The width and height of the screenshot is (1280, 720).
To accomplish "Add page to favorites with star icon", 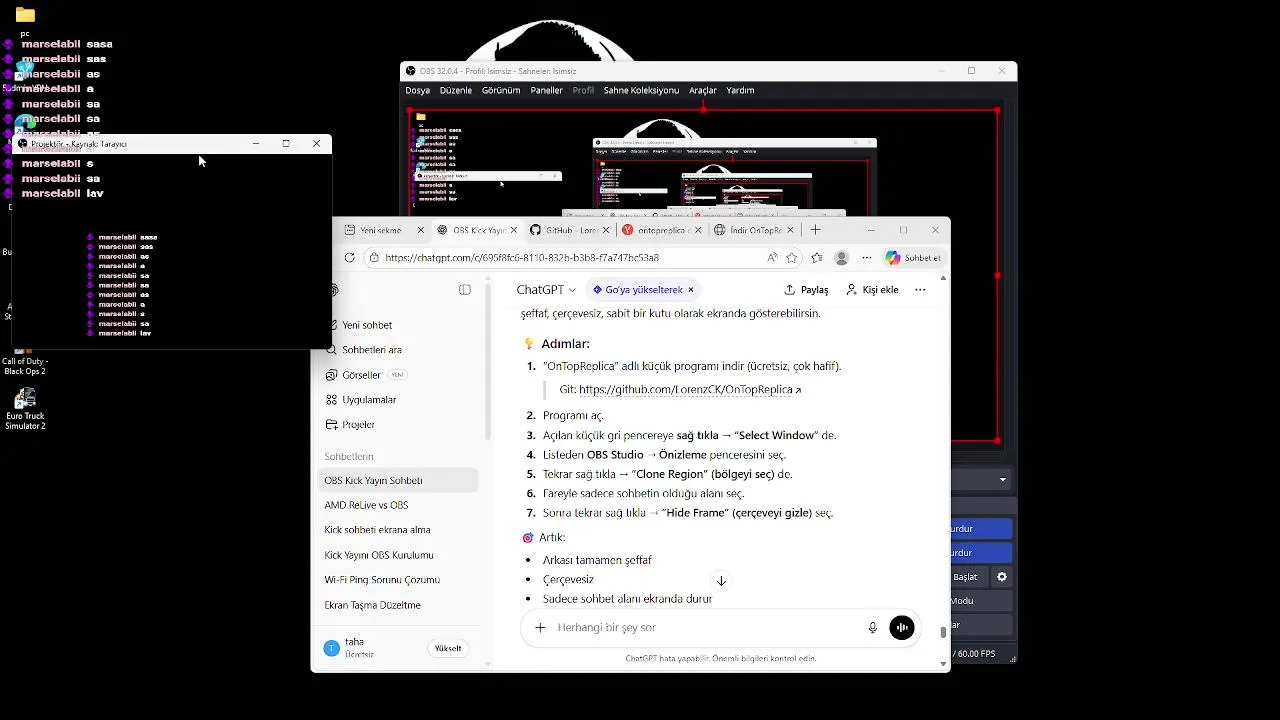I will click(792, 257).
